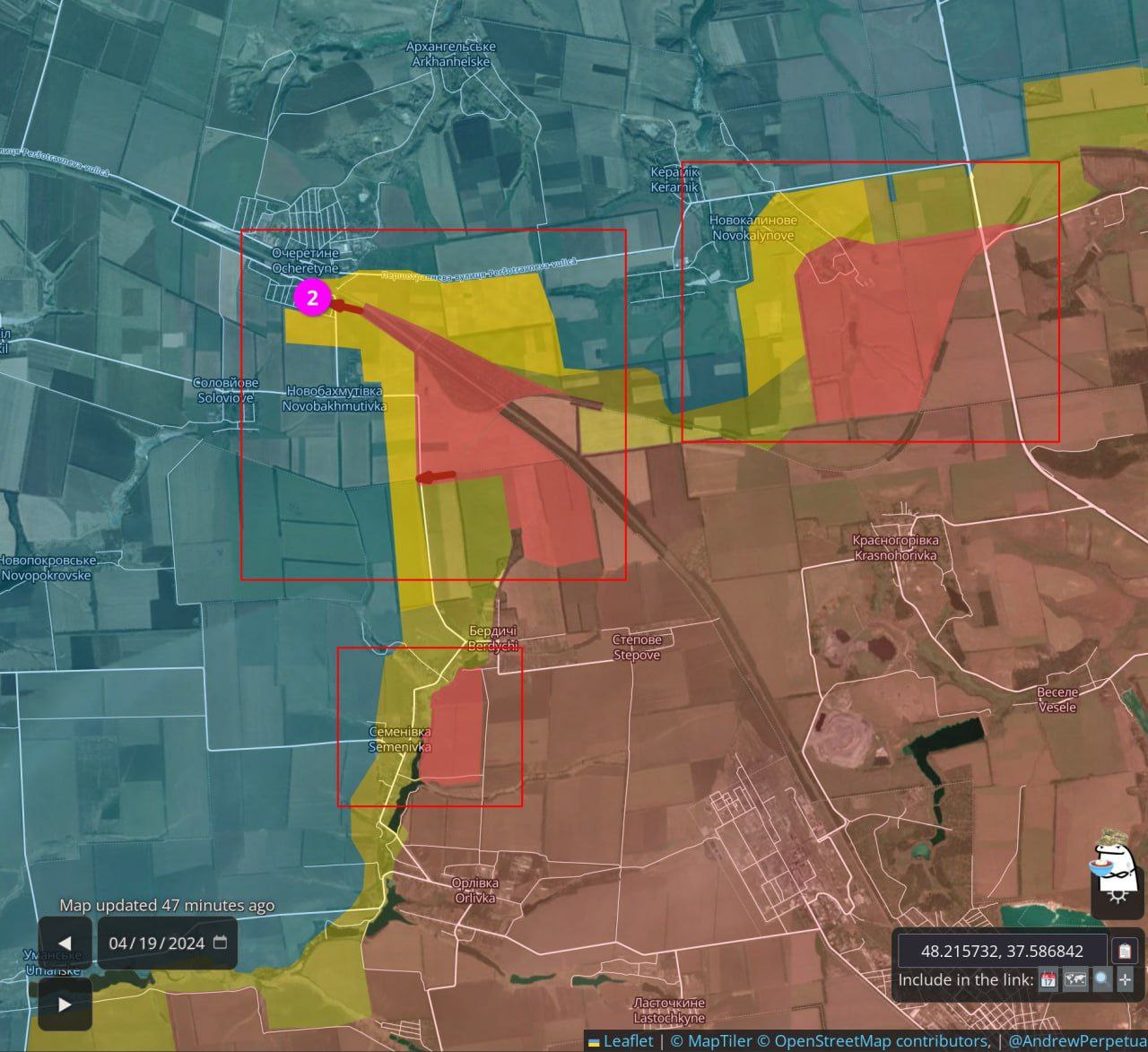Click the red arrow south of Novobakhmutivka
This screenshot has height=1052, width=1148.
[437, 476]
